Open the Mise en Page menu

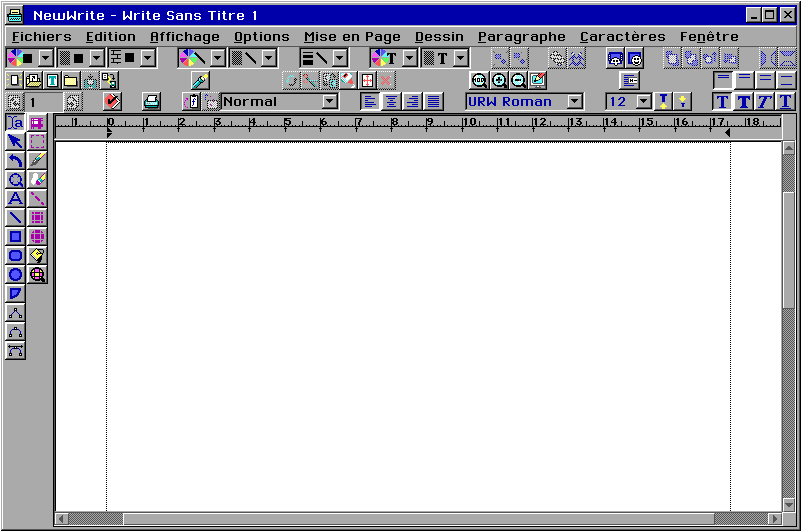click(352, 37)
